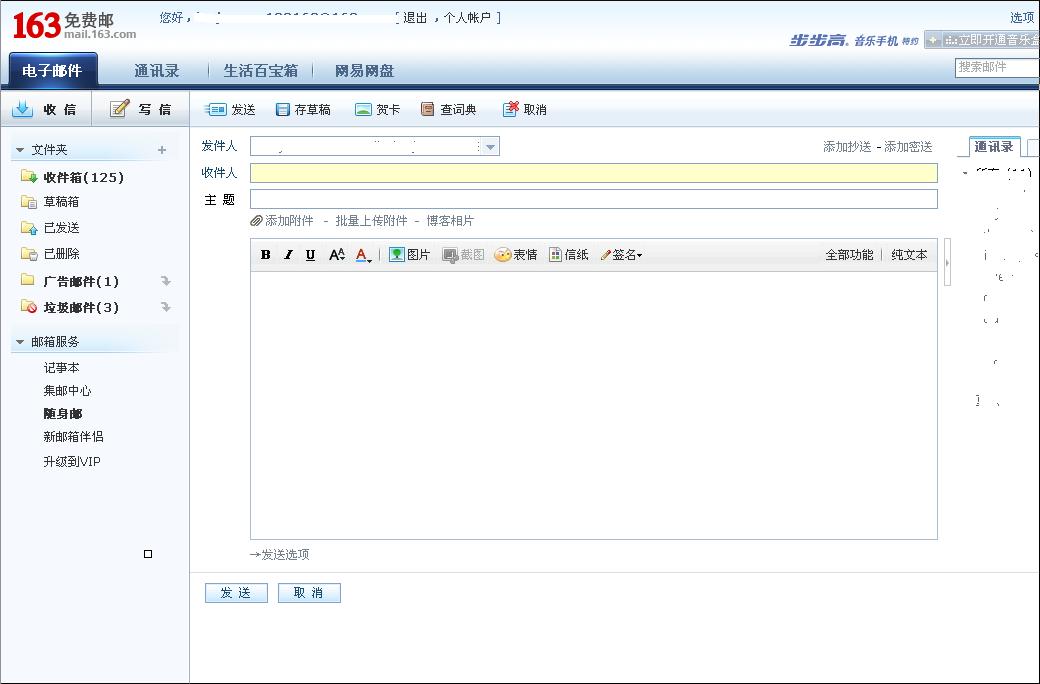Screen dimensions: 1040x684
Task: Click the 163免费邮 logo
Action: (x=74, y=25)
